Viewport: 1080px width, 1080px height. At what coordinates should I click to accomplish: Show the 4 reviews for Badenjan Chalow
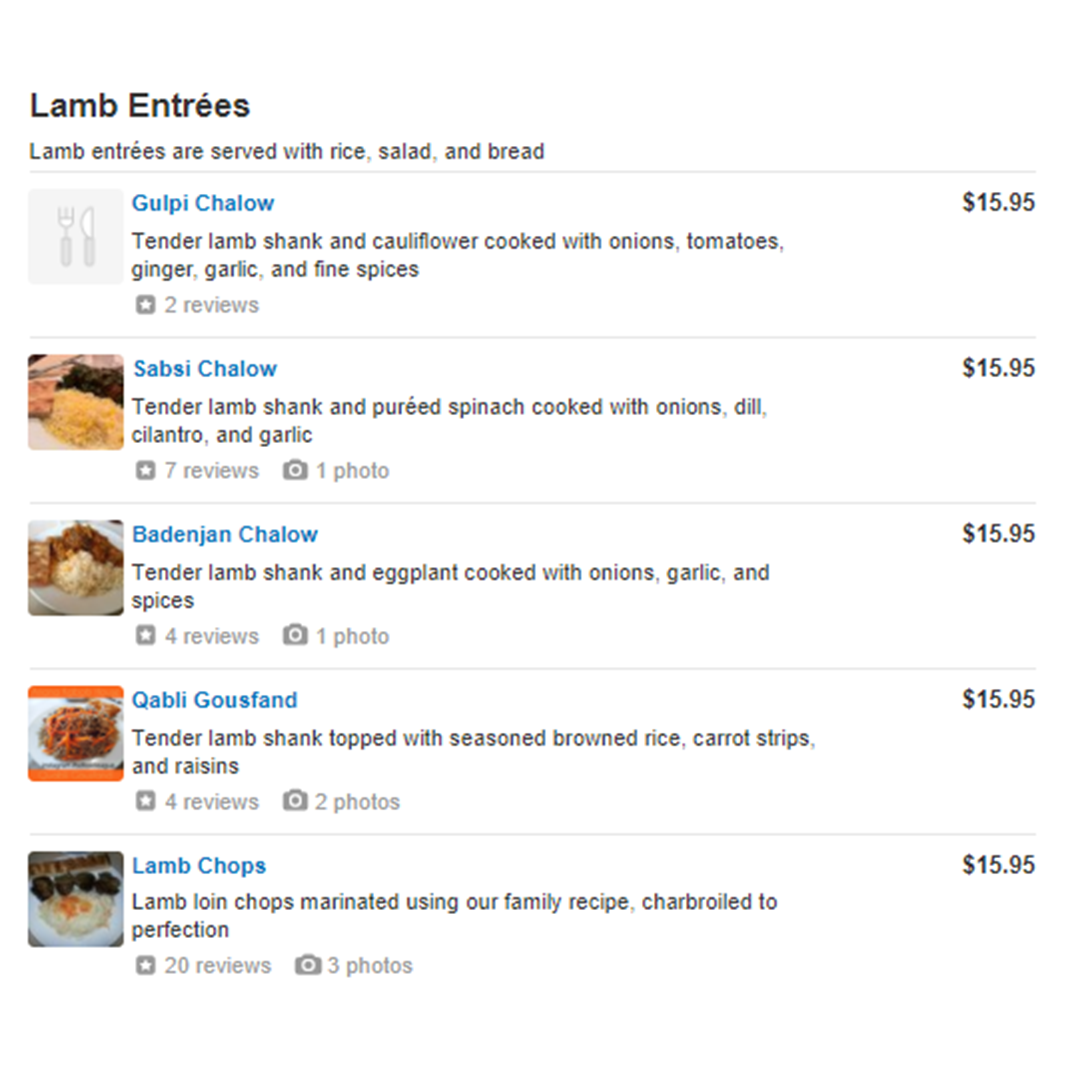point(211,636)
